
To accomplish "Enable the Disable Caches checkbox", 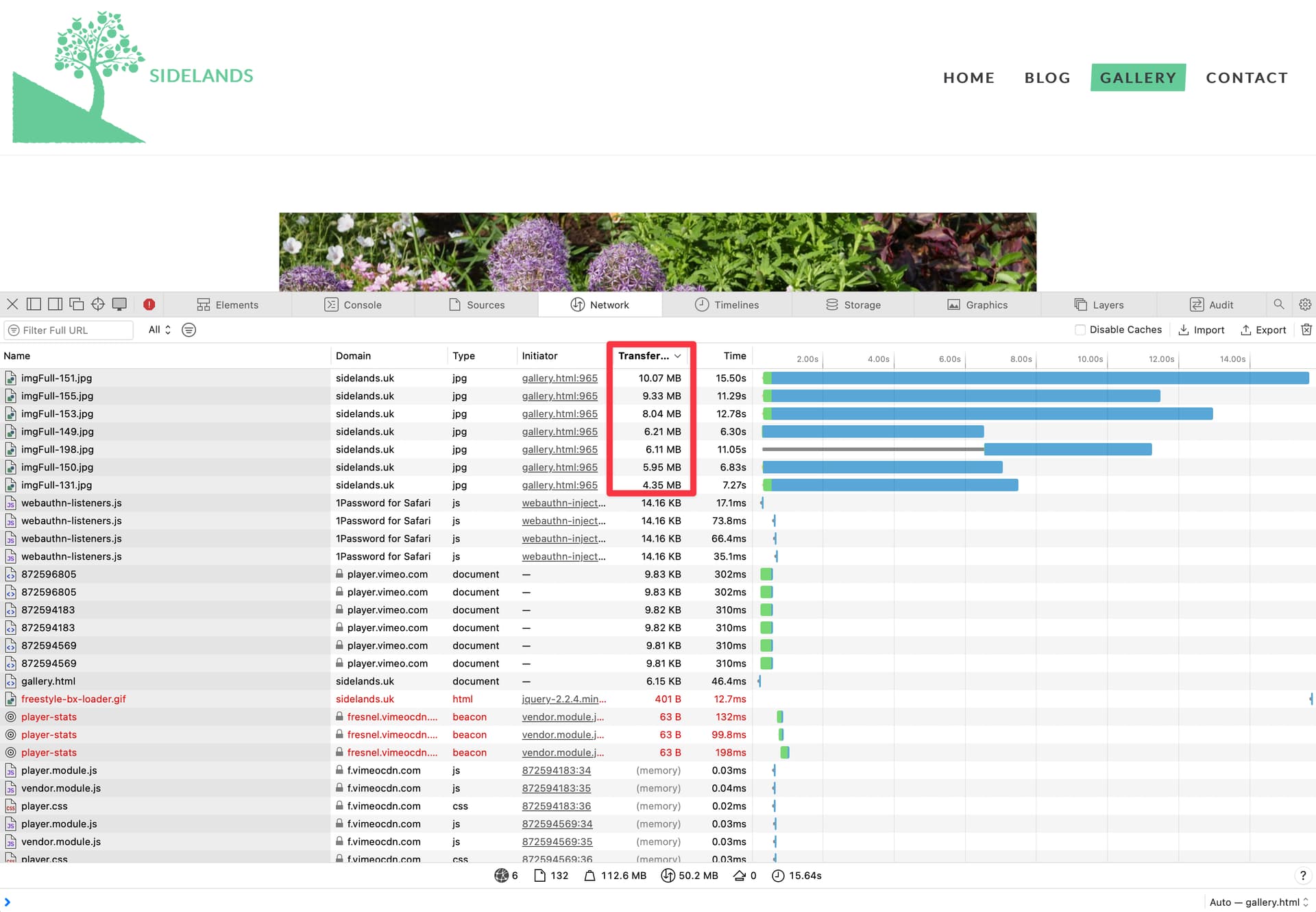I will [x=1080, y=330].
